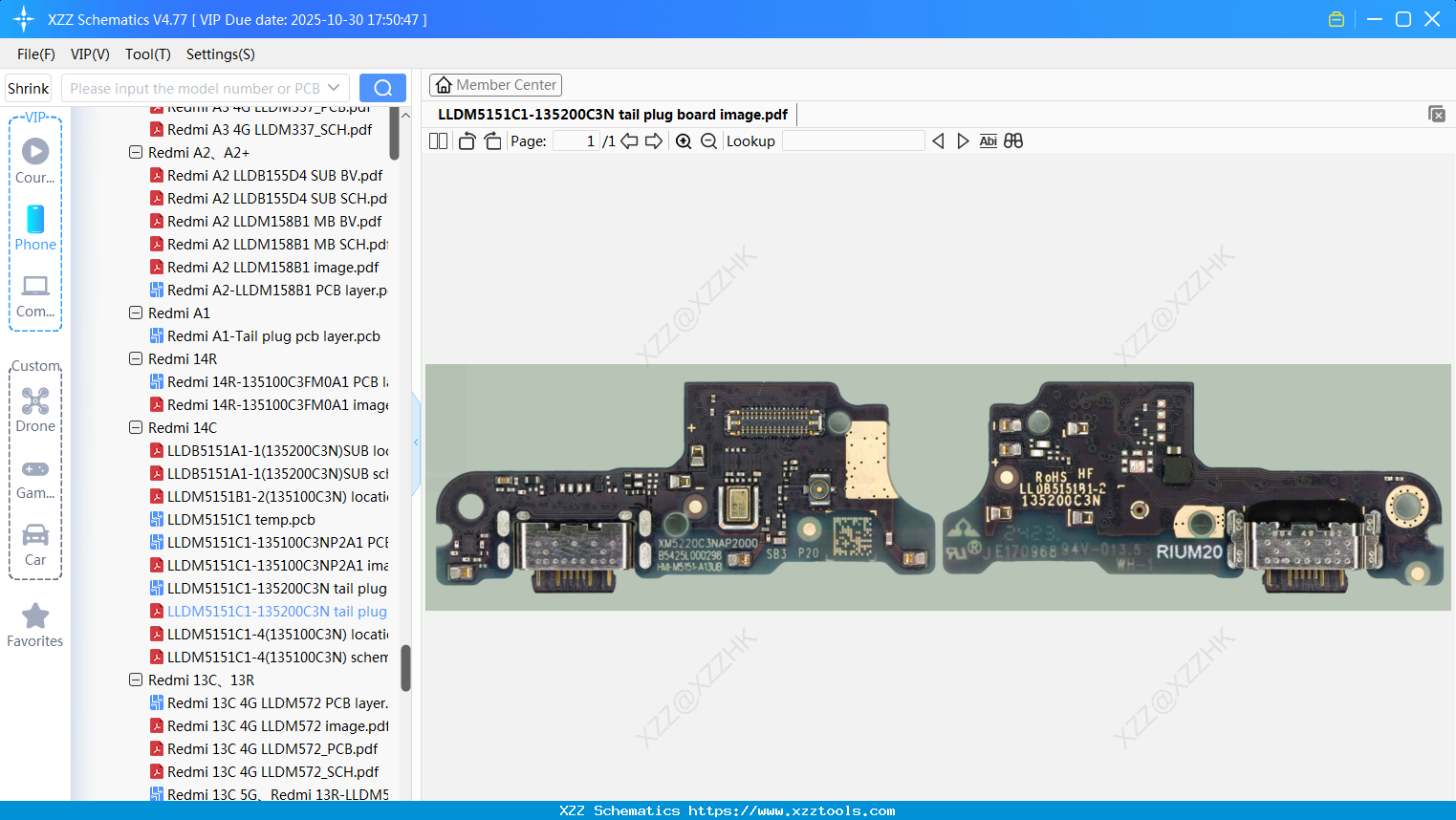Viewport: 1456px width, 820px height.
Task: Open the Favorites star icon
Action: pos(34,616)
